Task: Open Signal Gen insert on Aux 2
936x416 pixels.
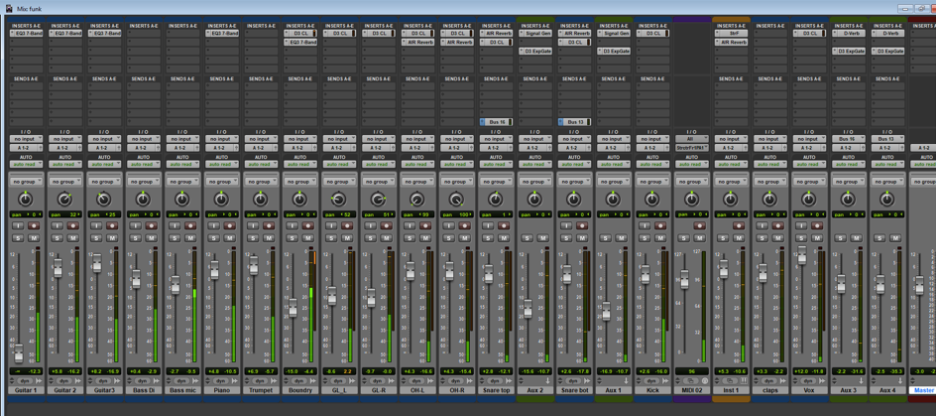Action: tap(535, 34)
